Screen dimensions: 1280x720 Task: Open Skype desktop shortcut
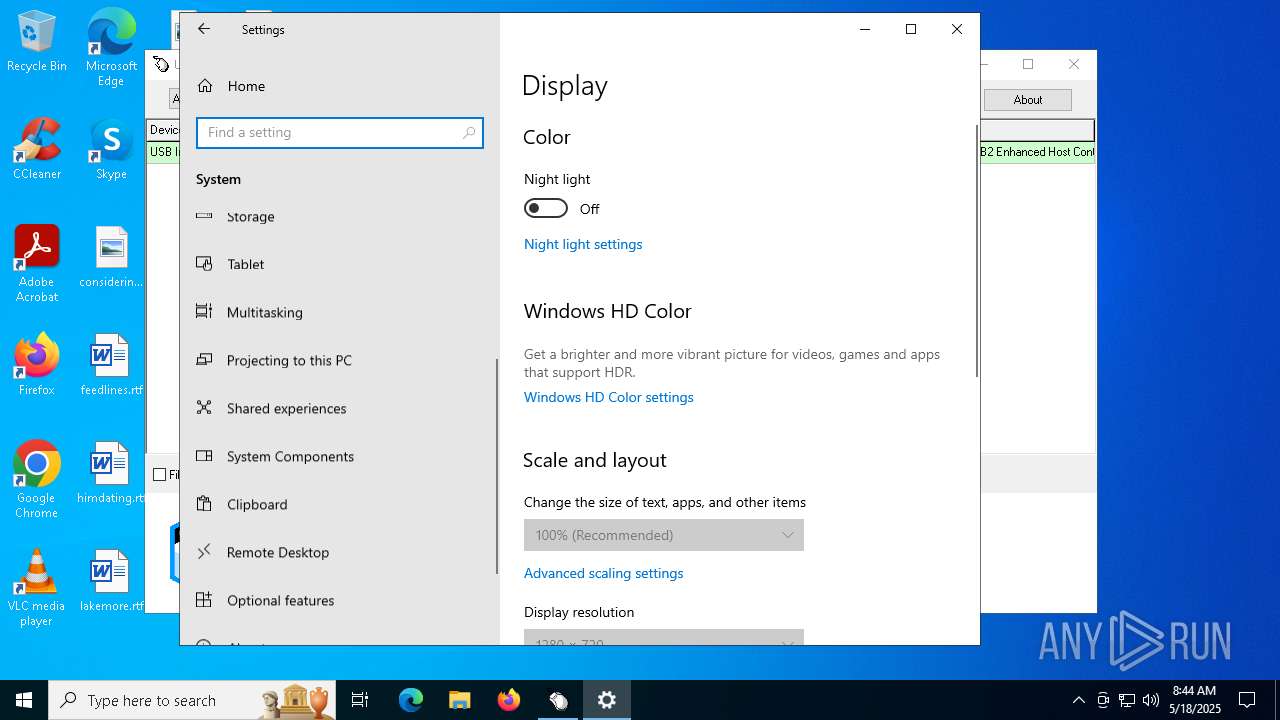click(x=111, y=149)
